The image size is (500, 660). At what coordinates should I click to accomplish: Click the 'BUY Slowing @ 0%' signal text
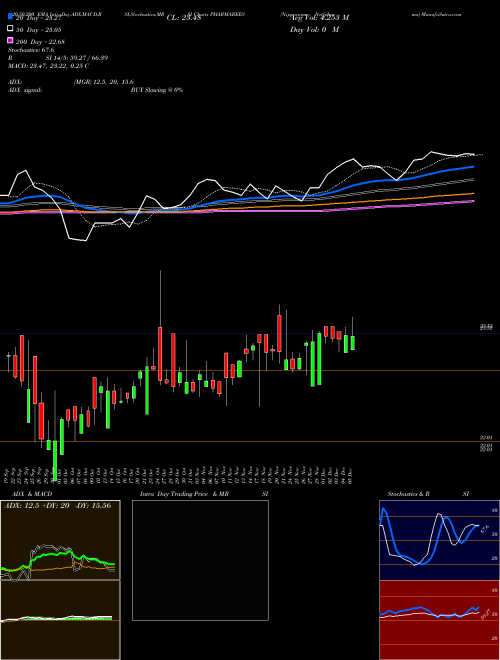[157, 90]
